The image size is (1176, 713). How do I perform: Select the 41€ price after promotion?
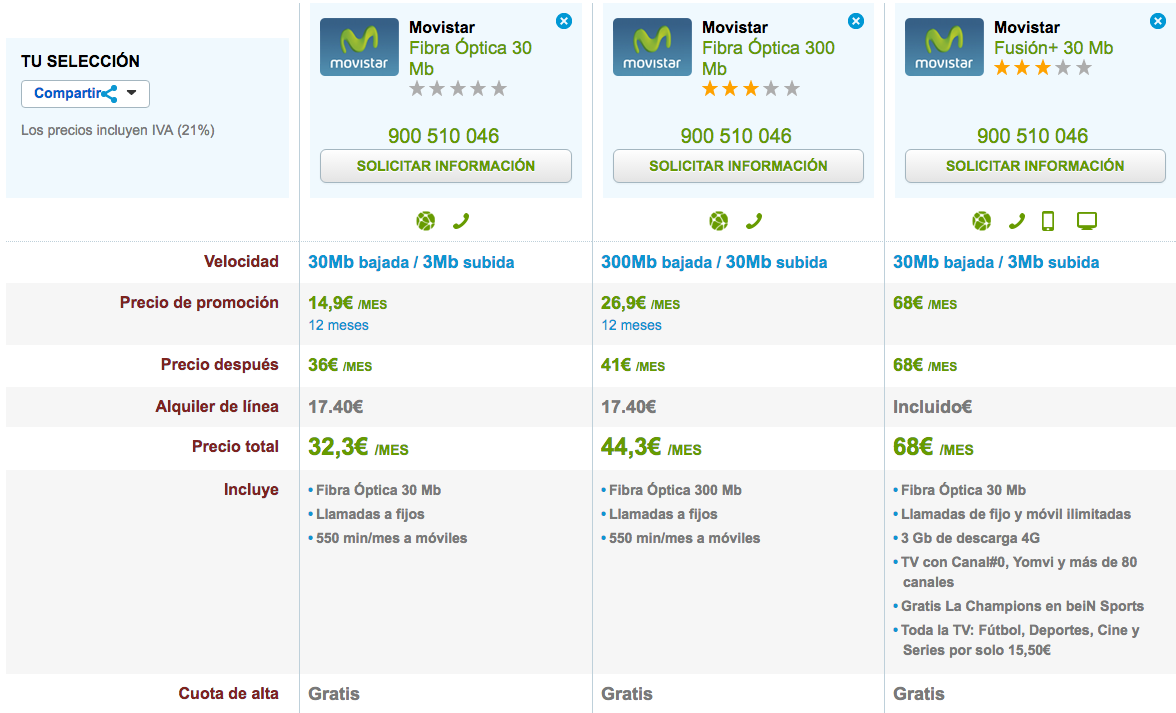click(616, 365)
